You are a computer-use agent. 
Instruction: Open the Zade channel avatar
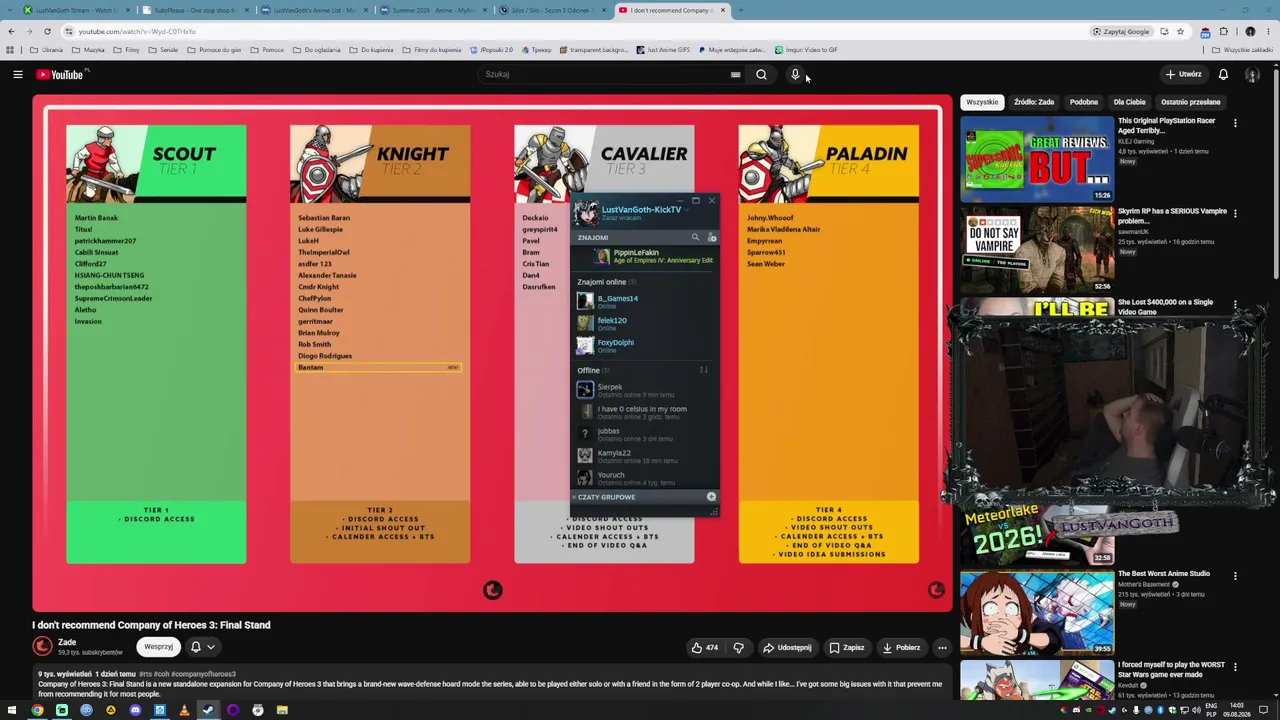[x=42, y=647]
